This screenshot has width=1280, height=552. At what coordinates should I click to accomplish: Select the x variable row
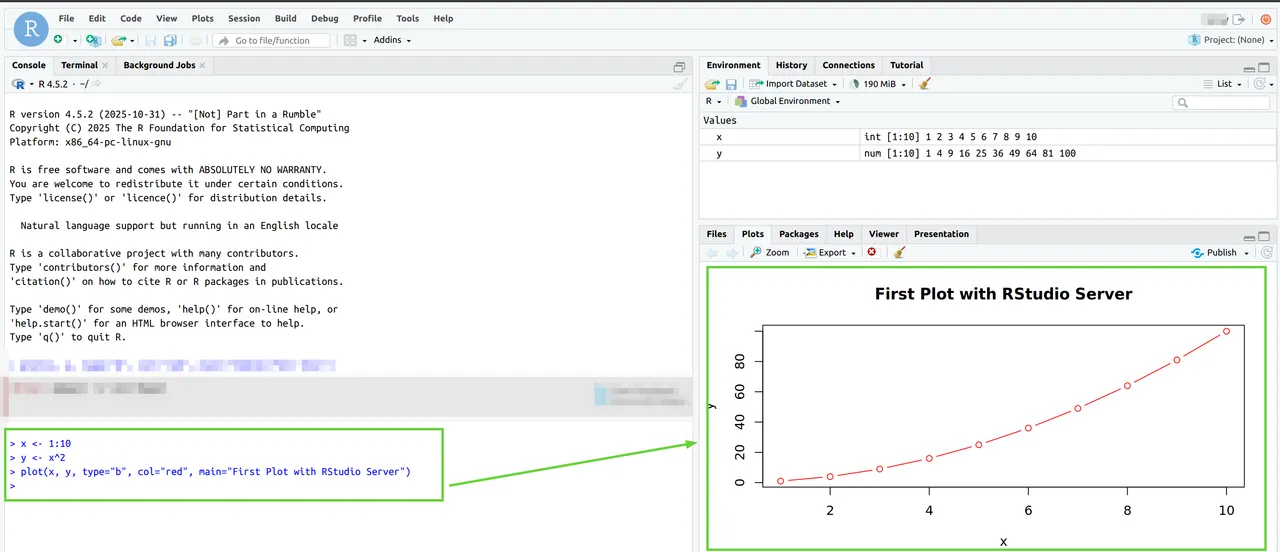[988, 137]
